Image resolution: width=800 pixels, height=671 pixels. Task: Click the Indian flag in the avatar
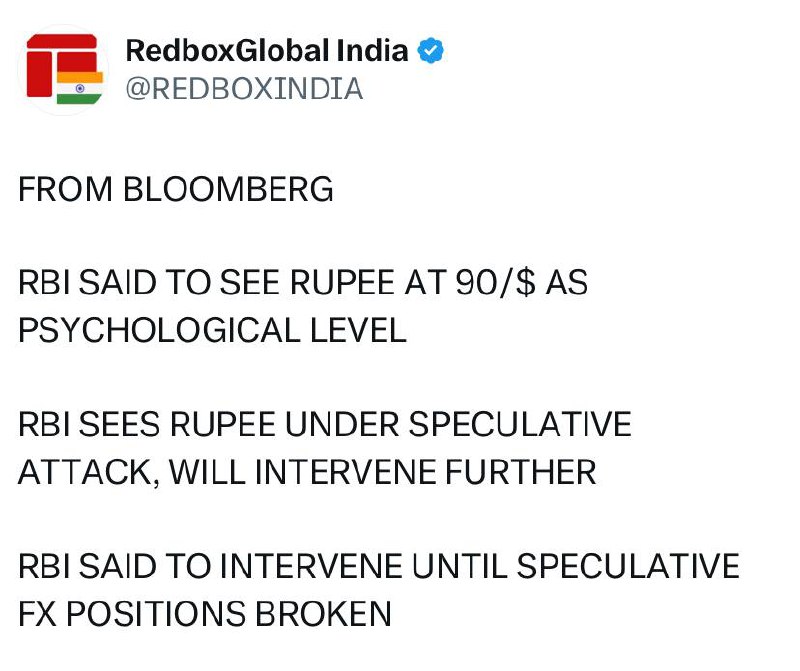coord(80,87)
